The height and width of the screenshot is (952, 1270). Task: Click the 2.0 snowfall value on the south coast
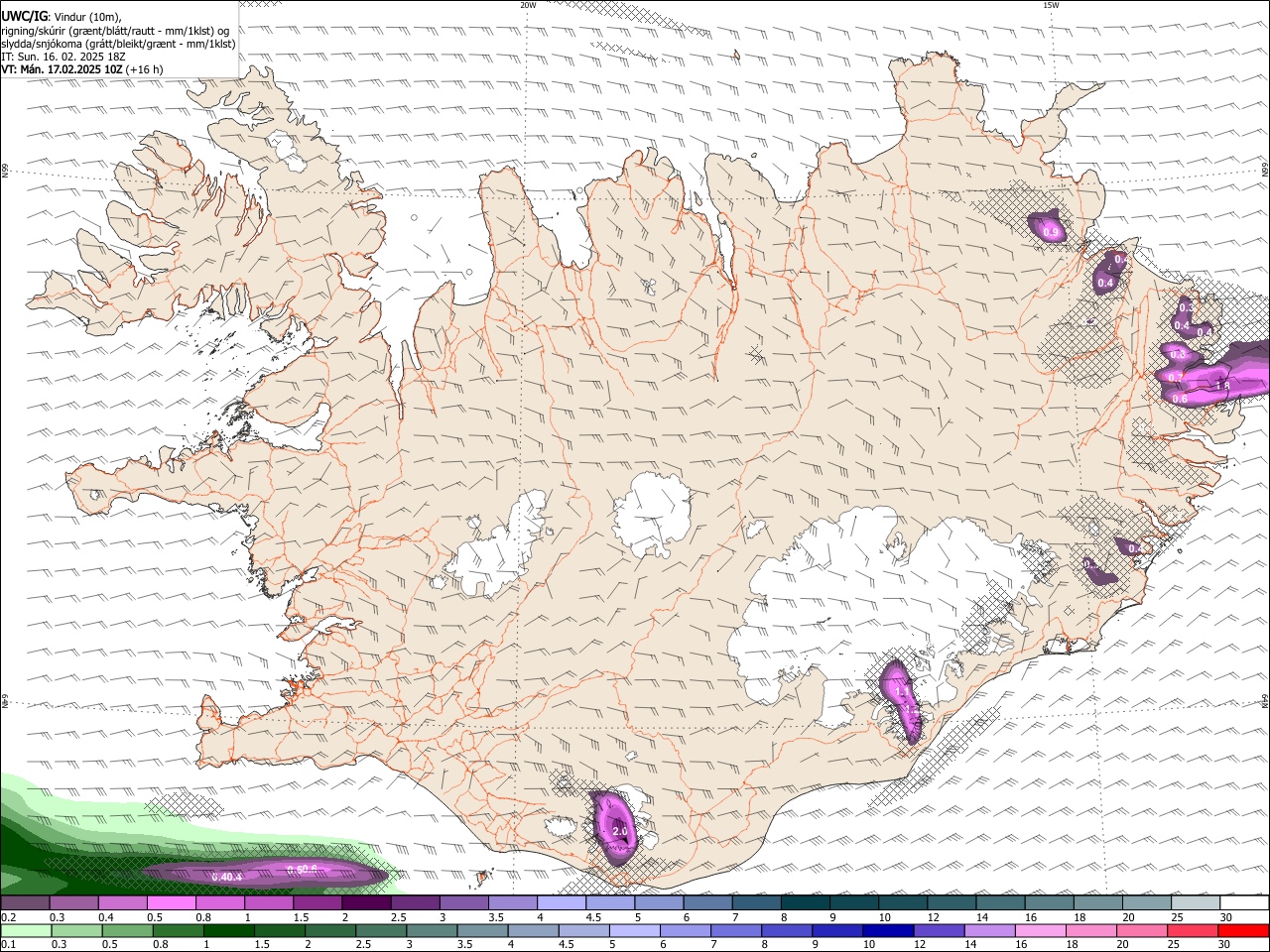(x=621, y=831)
